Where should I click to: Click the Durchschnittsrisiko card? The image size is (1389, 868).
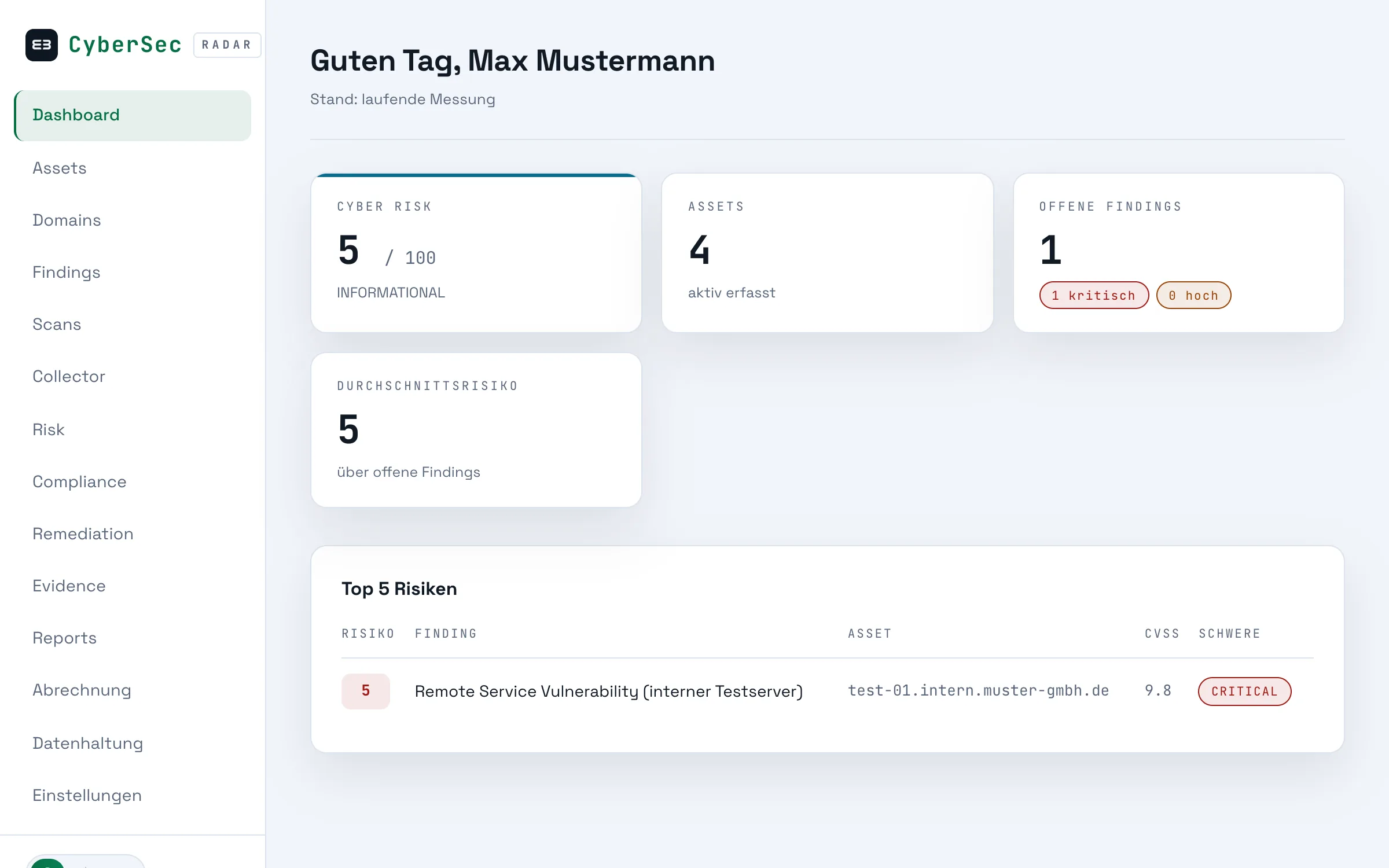476,430
